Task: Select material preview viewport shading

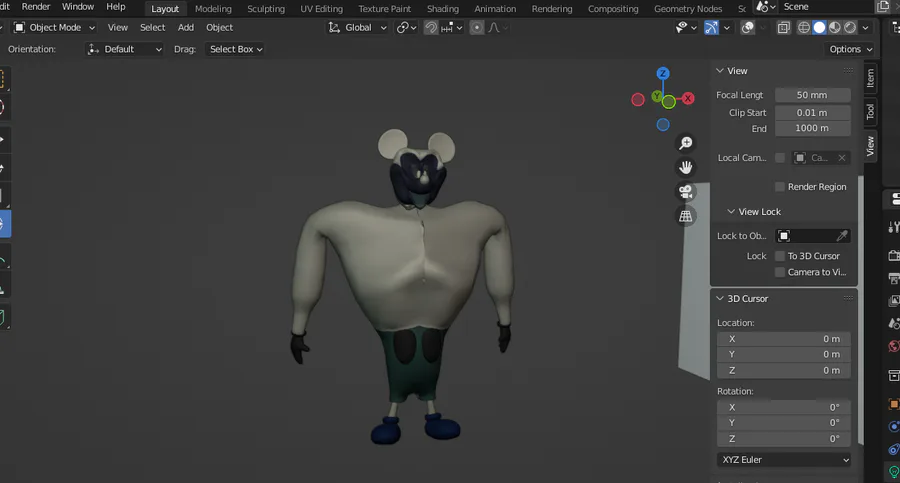Action: 835,28
